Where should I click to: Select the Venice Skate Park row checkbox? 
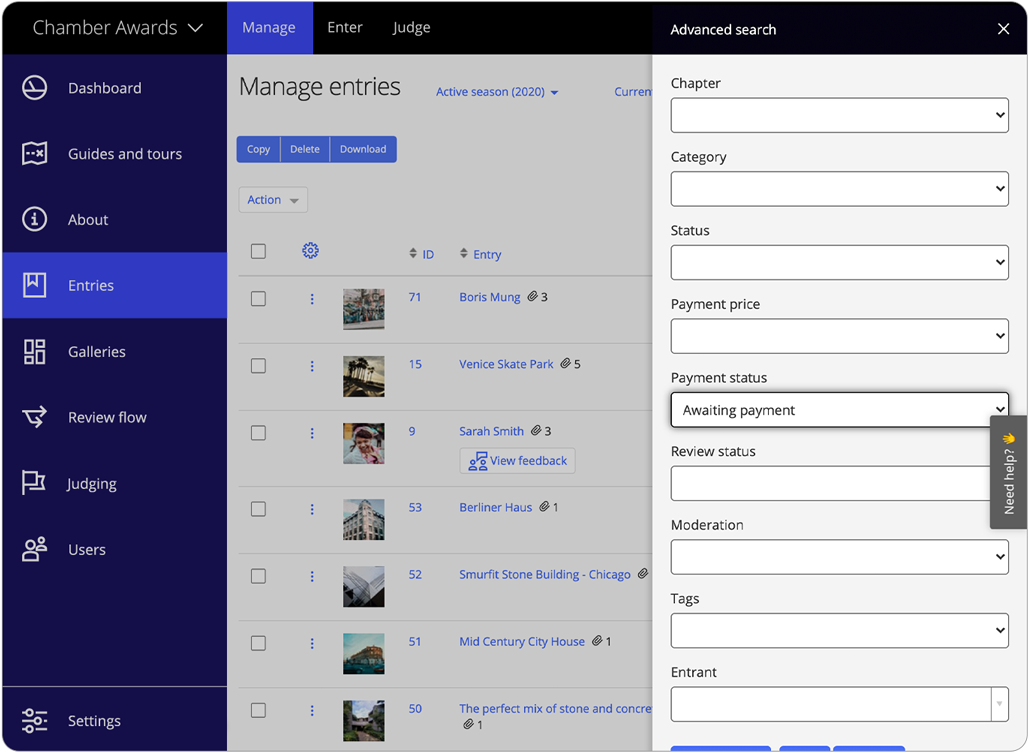(258, 366)
